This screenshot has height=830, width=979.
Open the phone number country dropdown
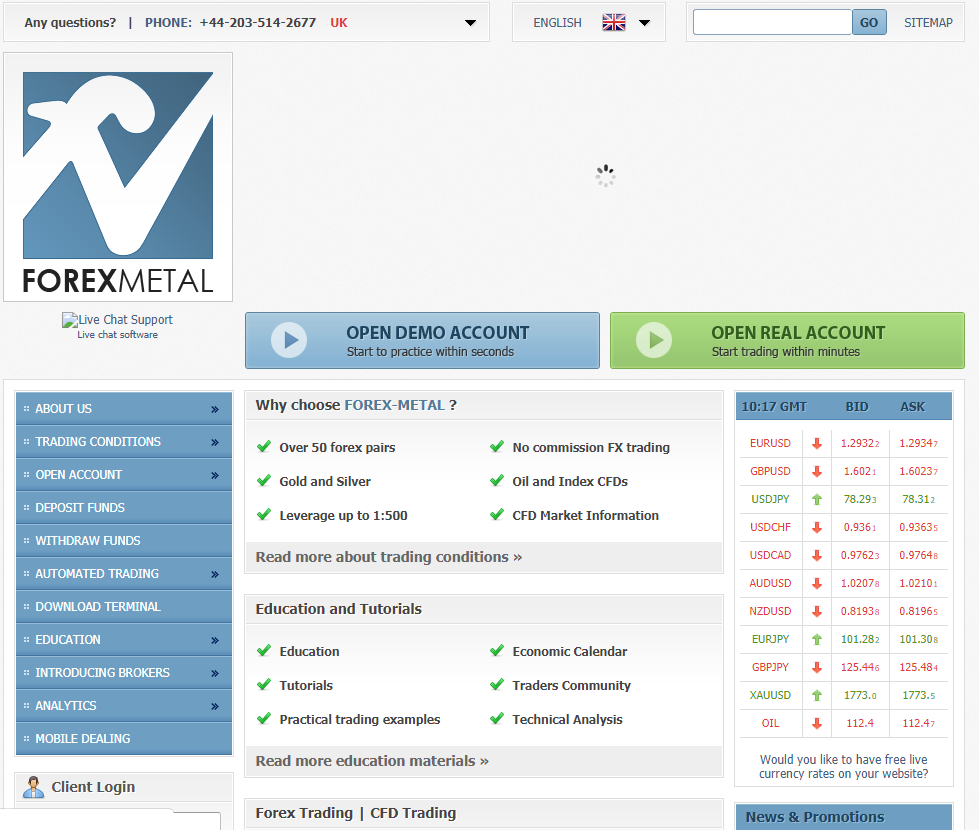pyautogui.click(x=470, y=23)
